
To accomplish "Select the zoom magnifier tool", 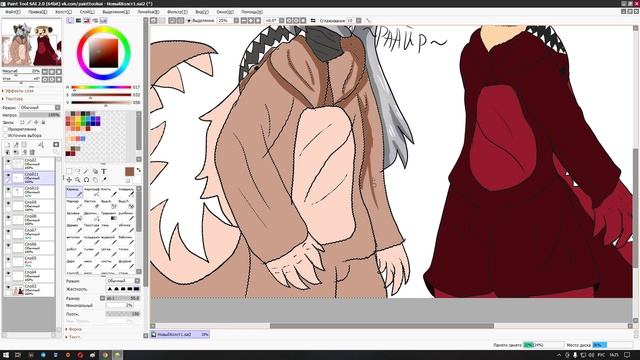I will pyautogui.click(x=78, y=180).
